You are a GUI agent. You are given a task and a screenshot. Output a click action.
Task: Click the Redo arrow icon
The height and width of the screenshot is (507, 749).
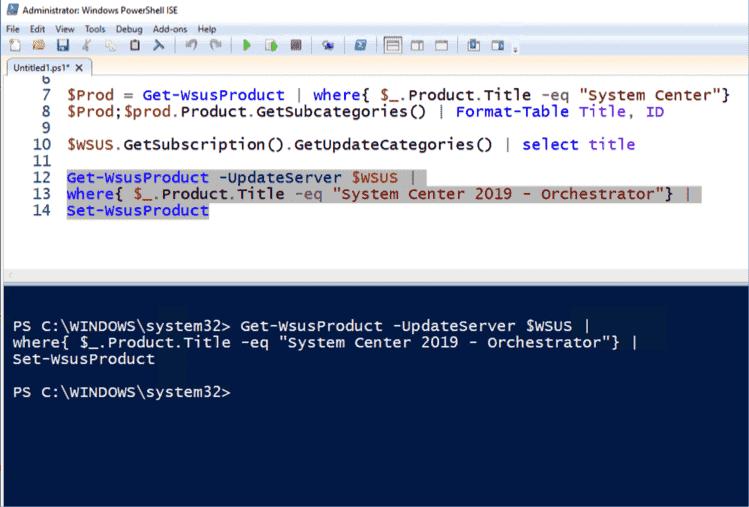click(216, 45)
